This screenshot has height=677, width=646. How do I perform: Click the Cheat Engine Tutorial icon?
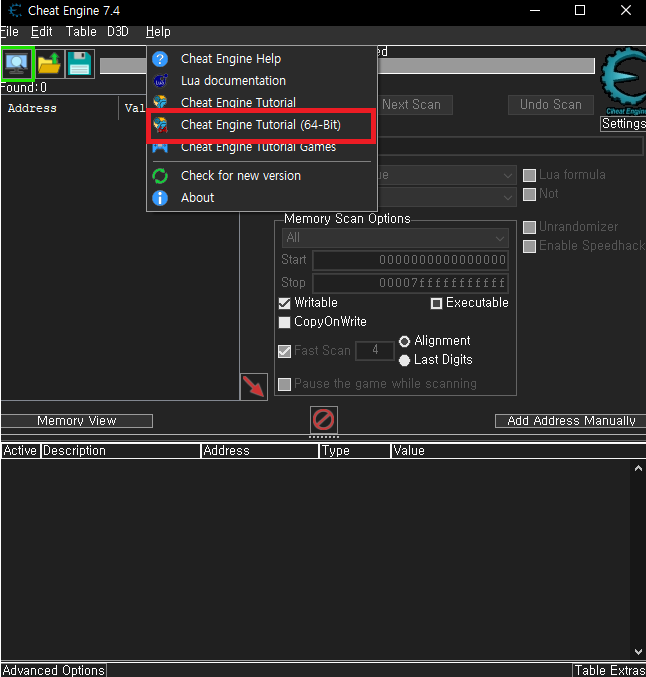(160, 102)
